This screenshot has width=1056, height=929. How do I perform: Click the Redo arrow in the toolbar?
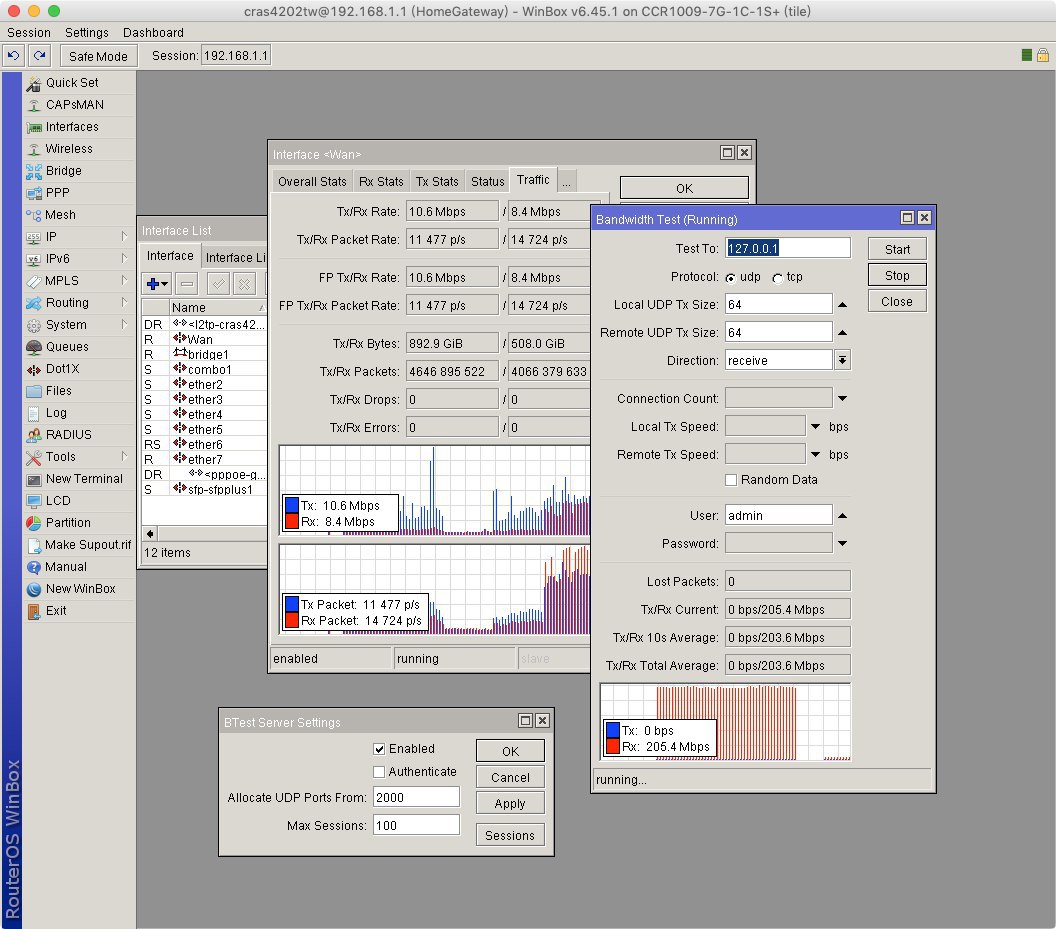40,56
